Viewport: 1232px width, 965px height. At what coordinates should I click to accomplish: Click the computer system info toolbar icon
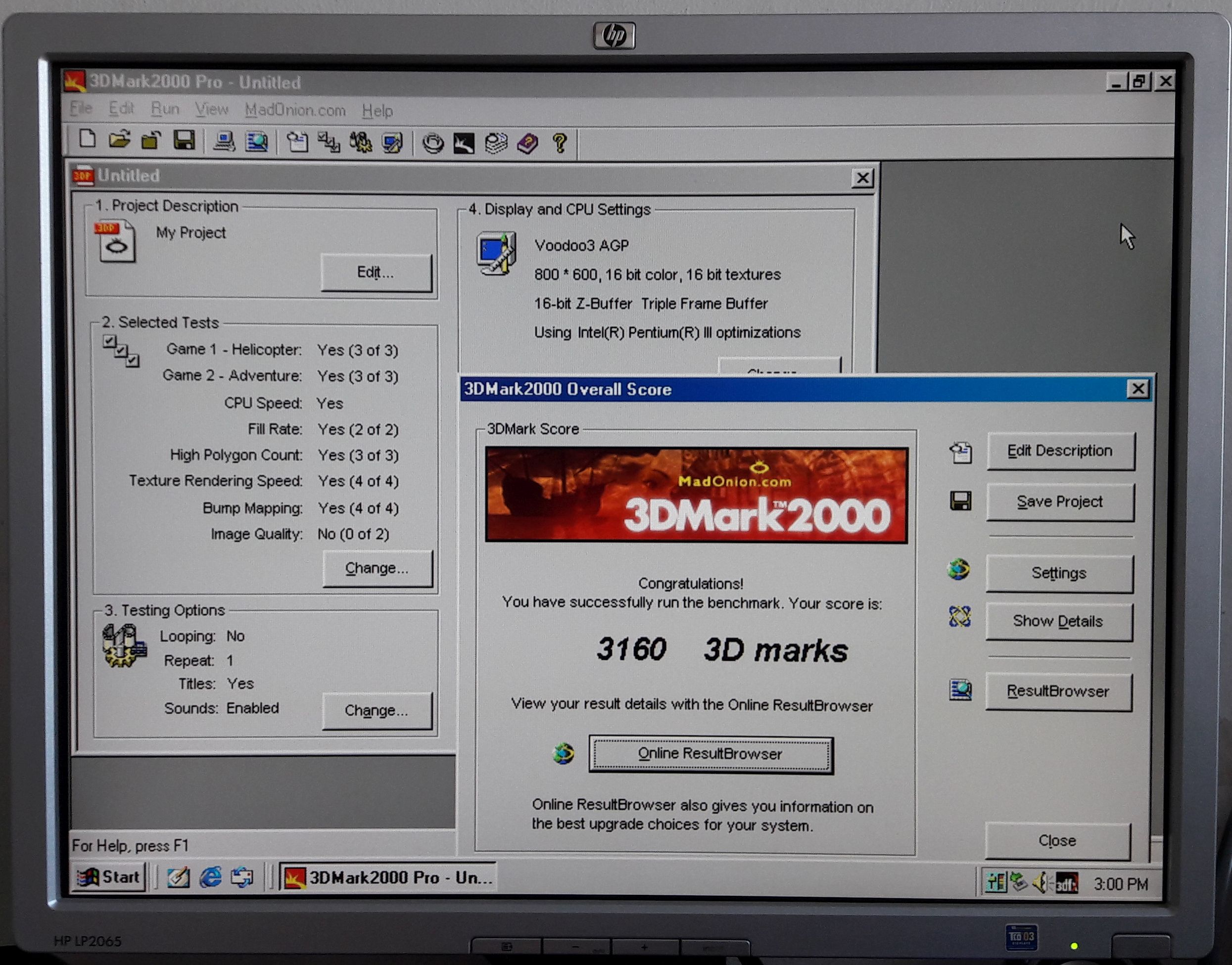click(x=224, y=141)
